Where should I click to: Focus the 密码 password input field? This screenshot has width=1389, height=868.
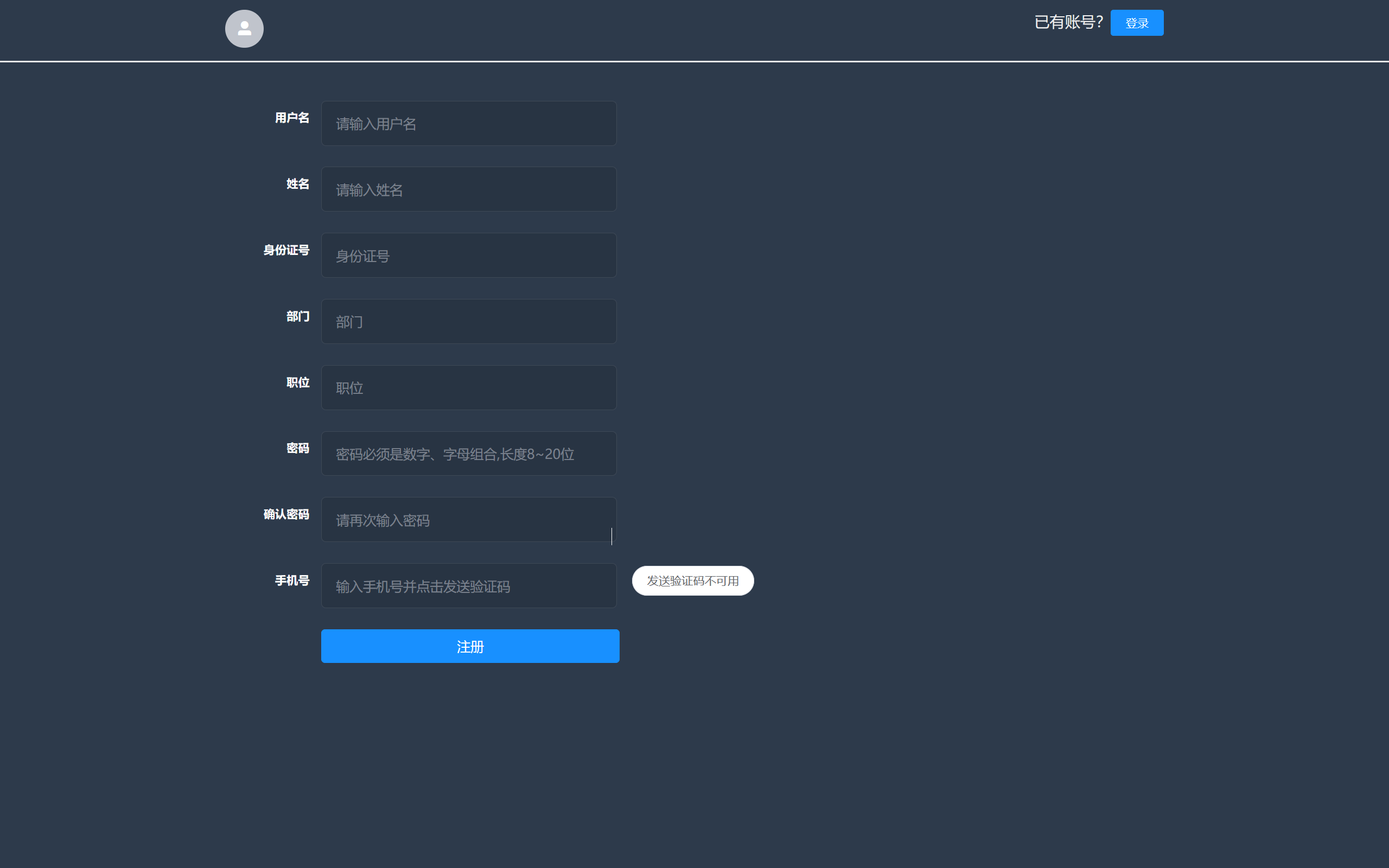[x=468, y=454]
